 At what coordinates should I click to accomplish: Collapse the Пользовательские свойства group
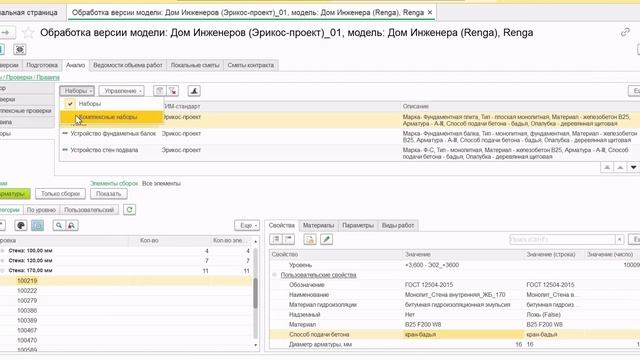[274, 275]
